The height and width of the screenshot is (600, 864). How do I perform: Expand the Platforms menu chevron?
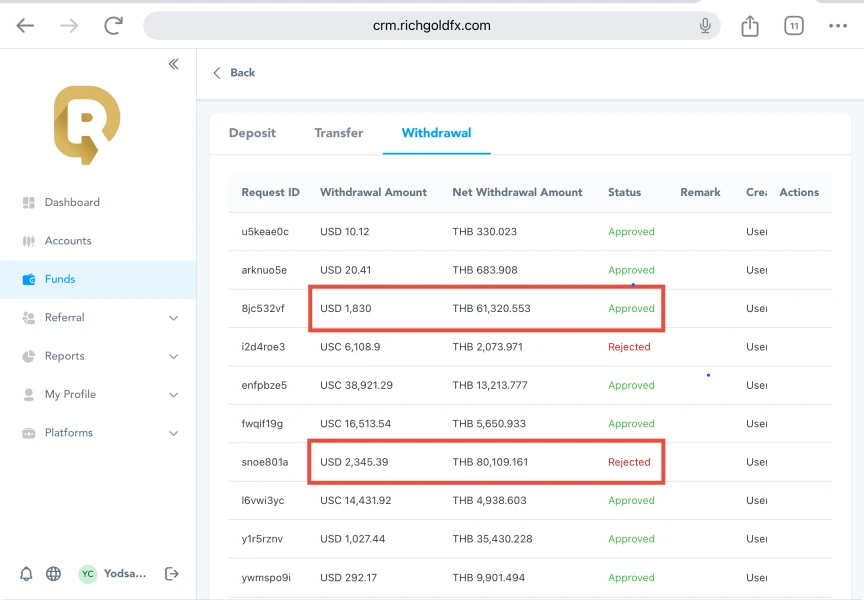coord(174,433)
